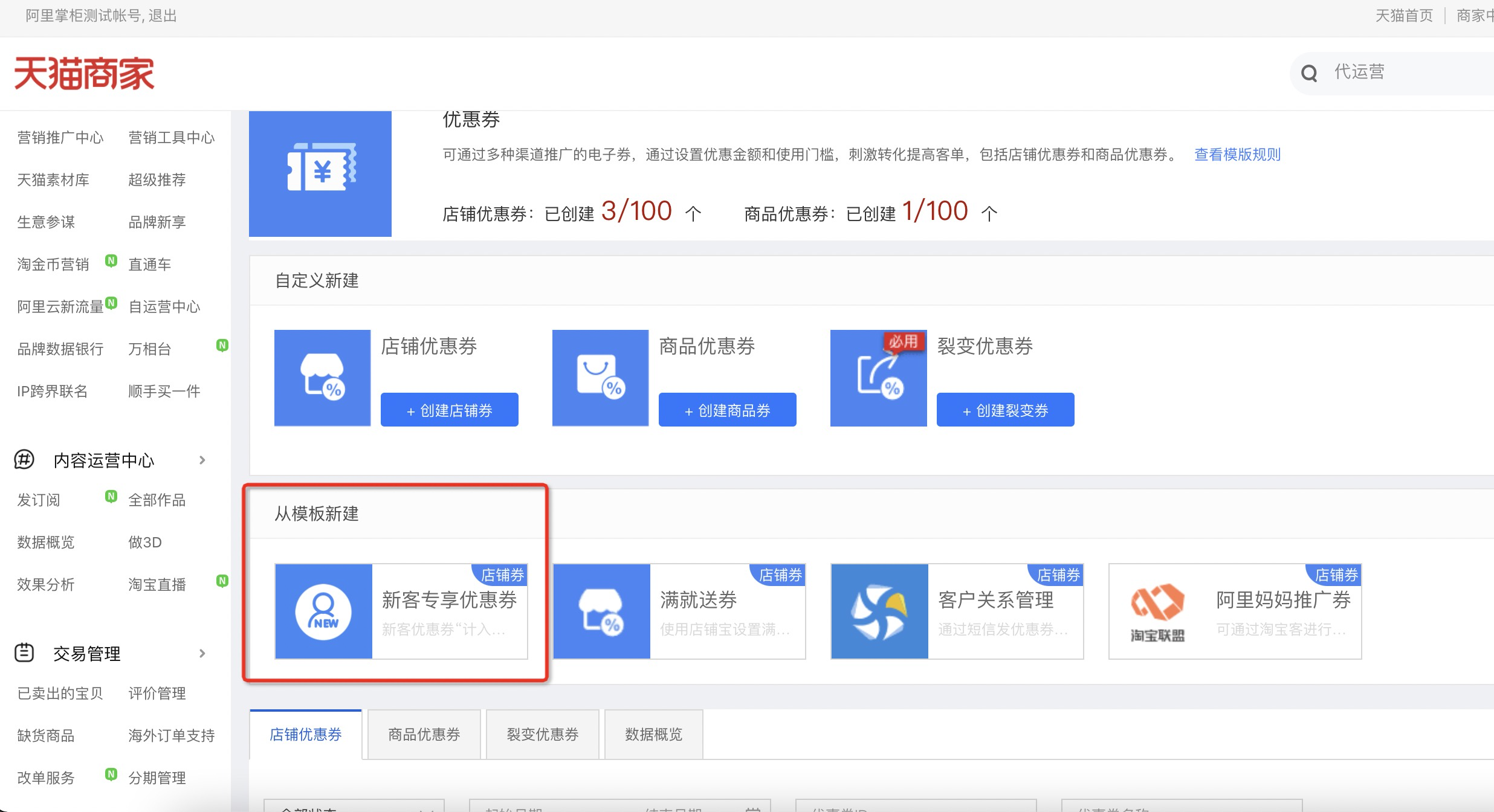Go to 天猫首页 in the top bar
Image resolution: width=1494 pixels, height=812 pixels.
(x=1404, y=16)
